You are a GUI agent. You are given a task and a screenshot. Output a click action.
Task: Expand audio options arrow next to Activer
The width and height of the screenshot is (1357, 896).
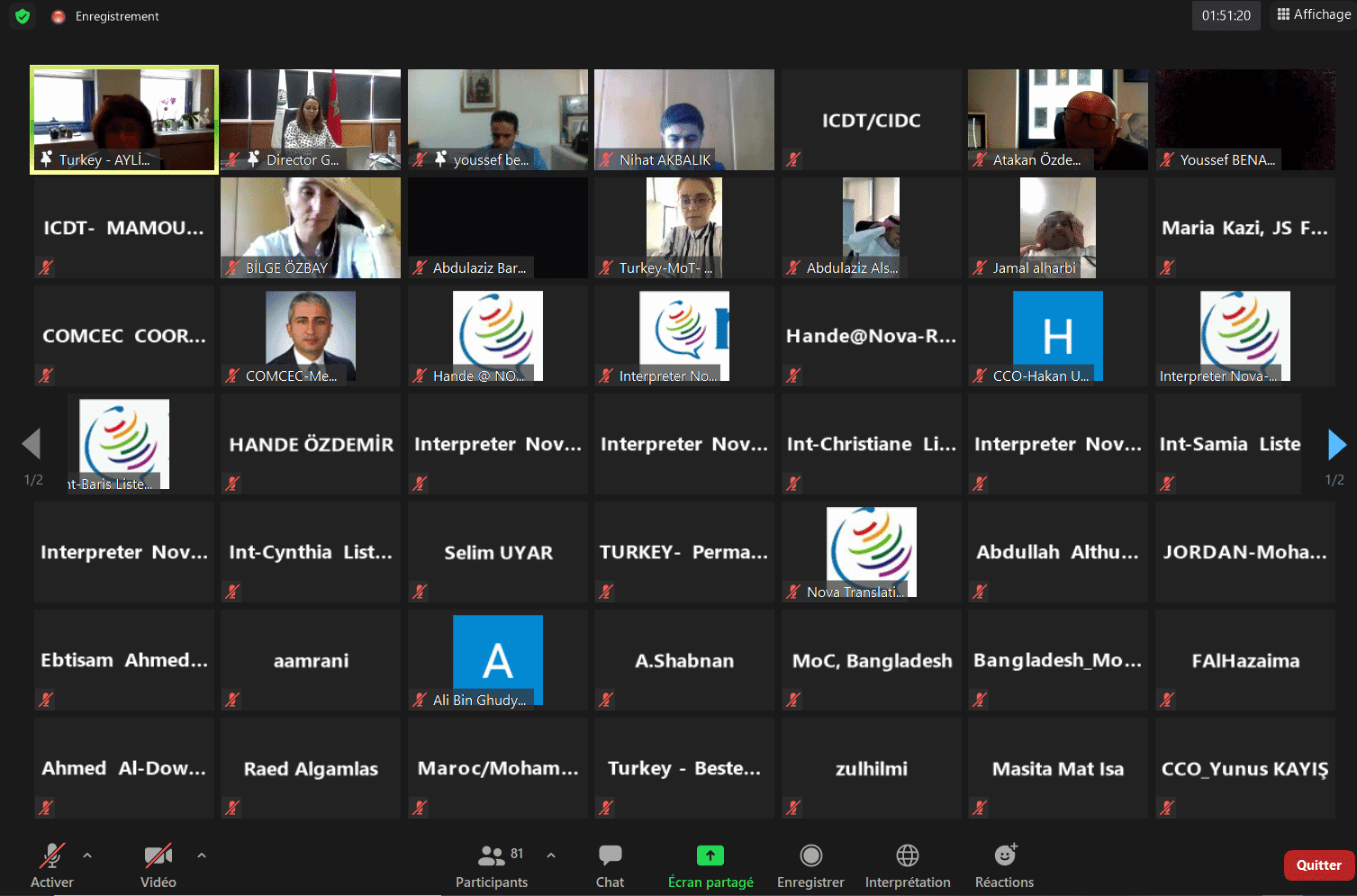tap(87, 855)
